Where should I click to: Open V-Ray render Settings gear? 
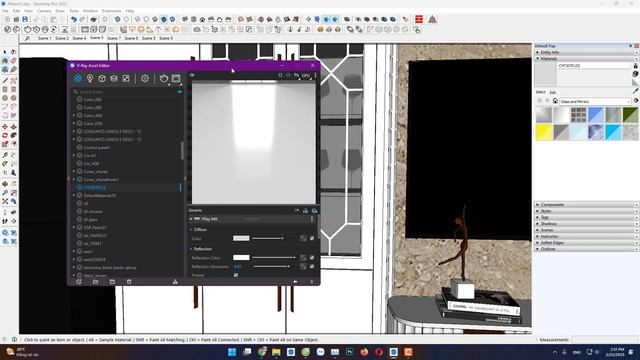[x=145, y=78]
